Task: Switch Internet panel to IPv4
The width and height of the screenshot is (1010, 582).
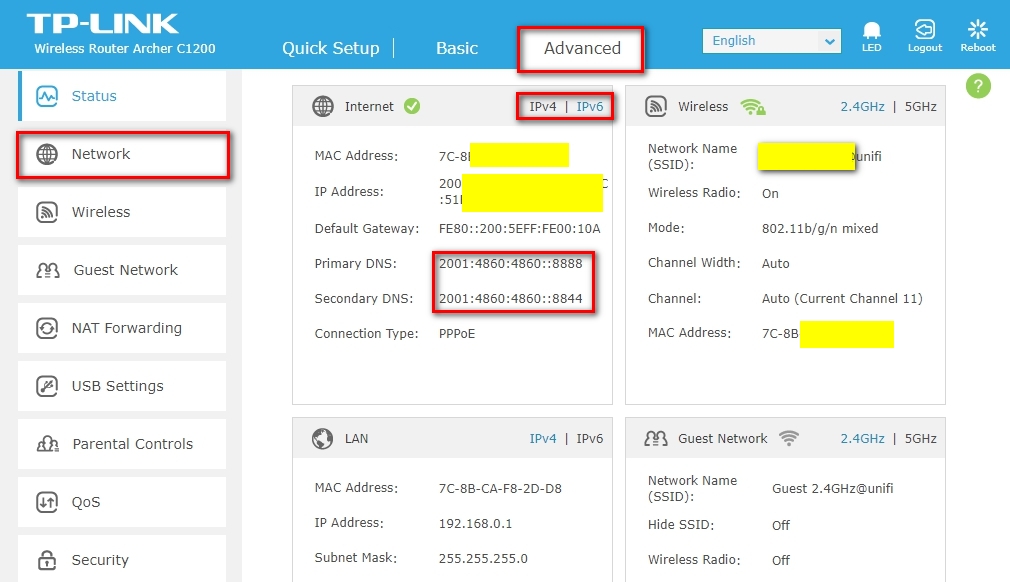Action: click(542, 107)
